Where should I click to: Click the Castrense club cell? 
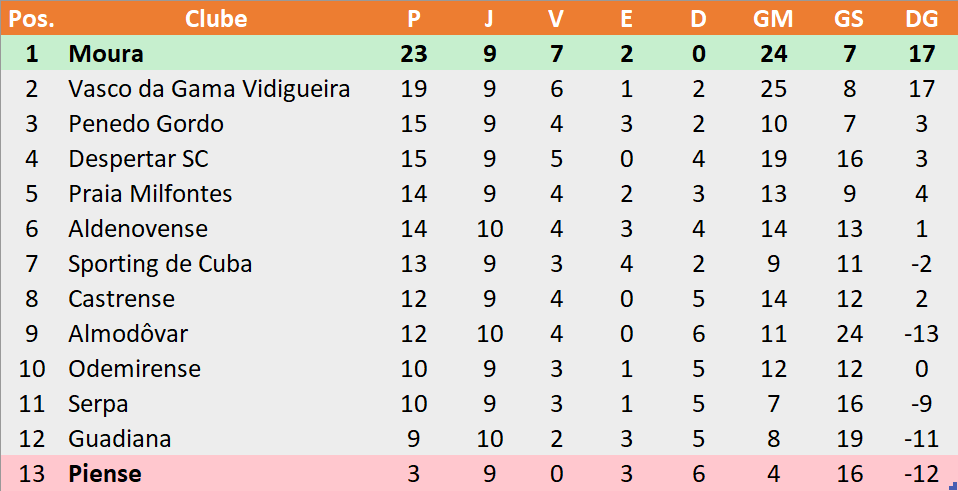click(122, 299)
